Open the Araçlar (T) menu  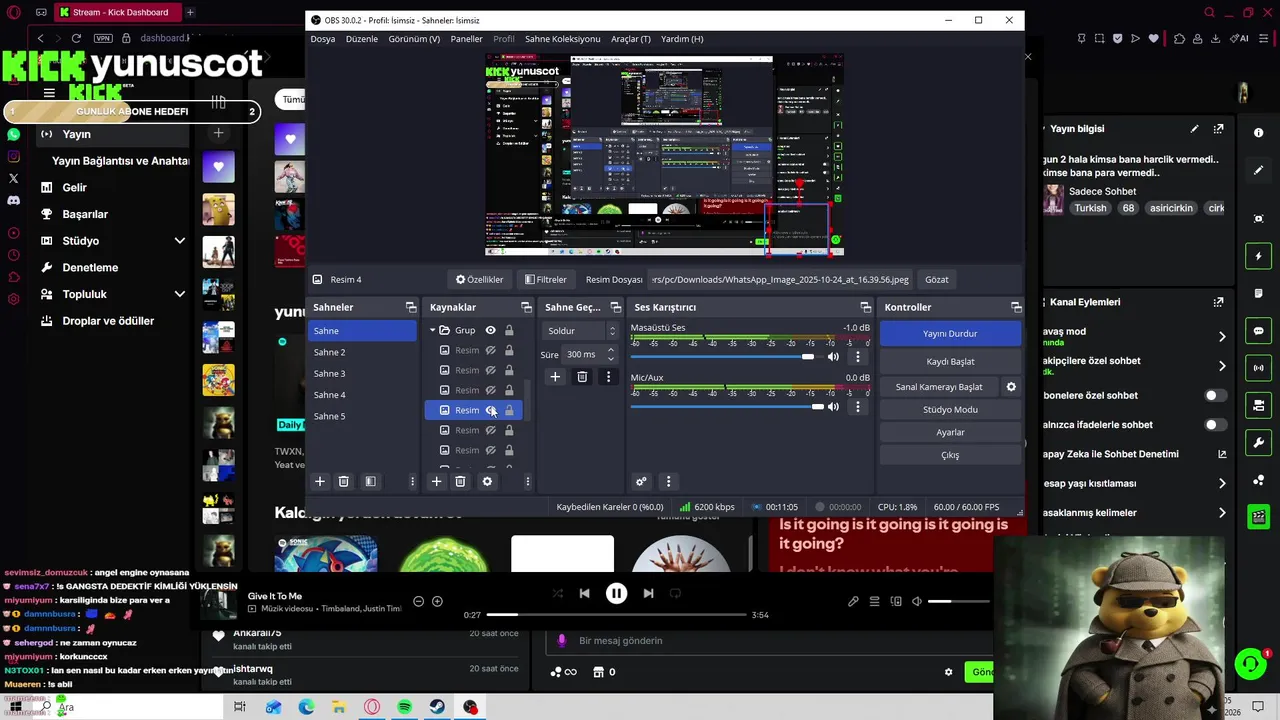coord(631,39)
